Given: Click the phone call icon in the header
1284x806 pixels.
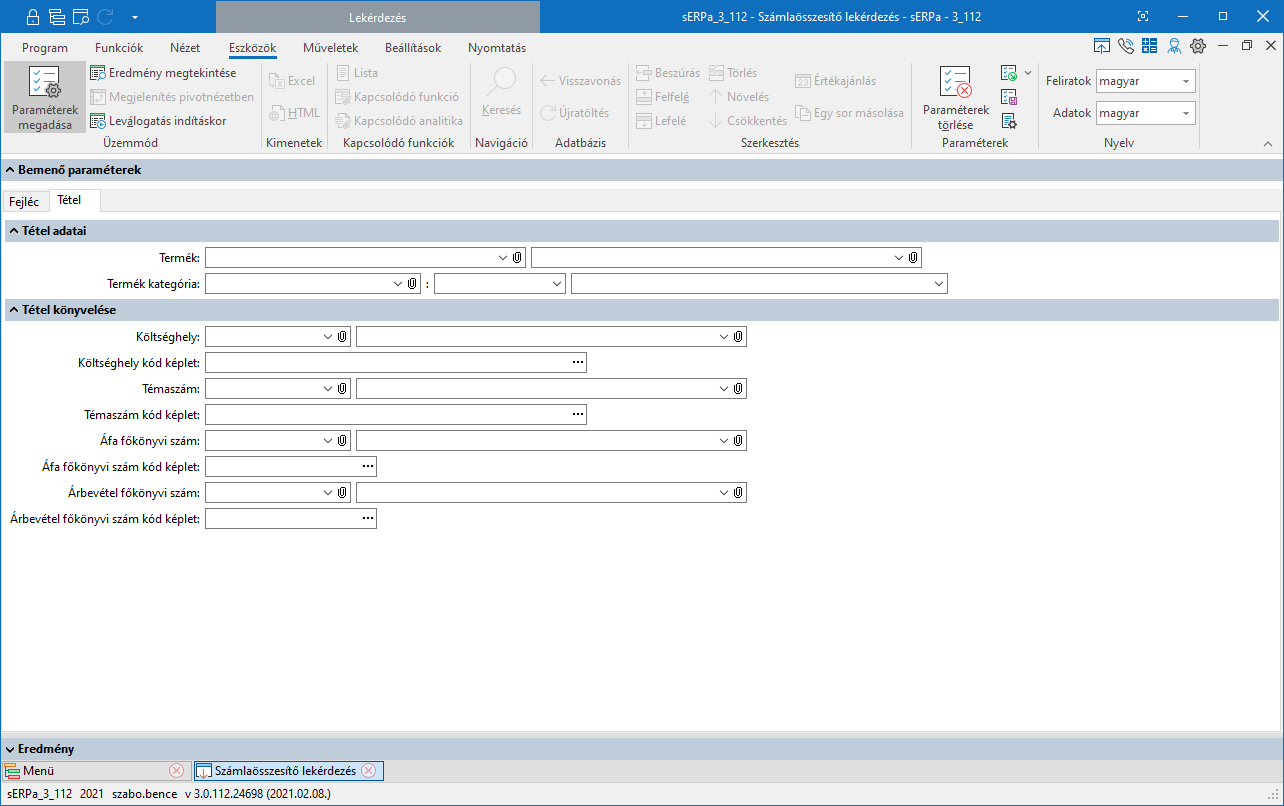Looking at the screenshot, I should click(1126, 46).
